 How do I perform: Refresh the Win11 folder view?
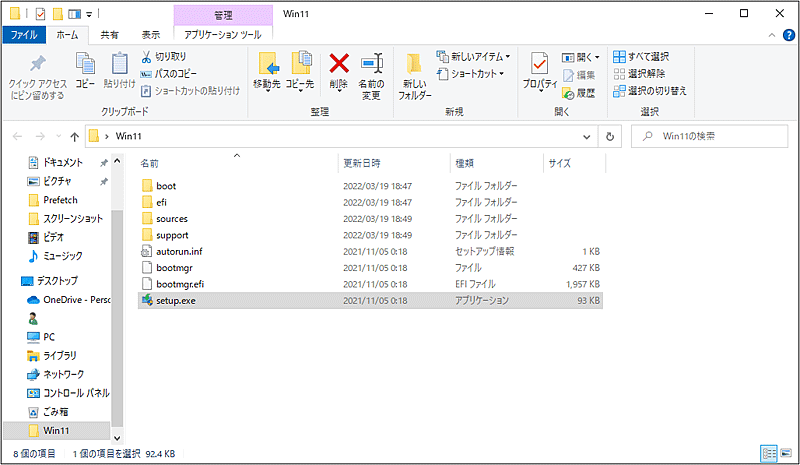[x=610, y=136]
